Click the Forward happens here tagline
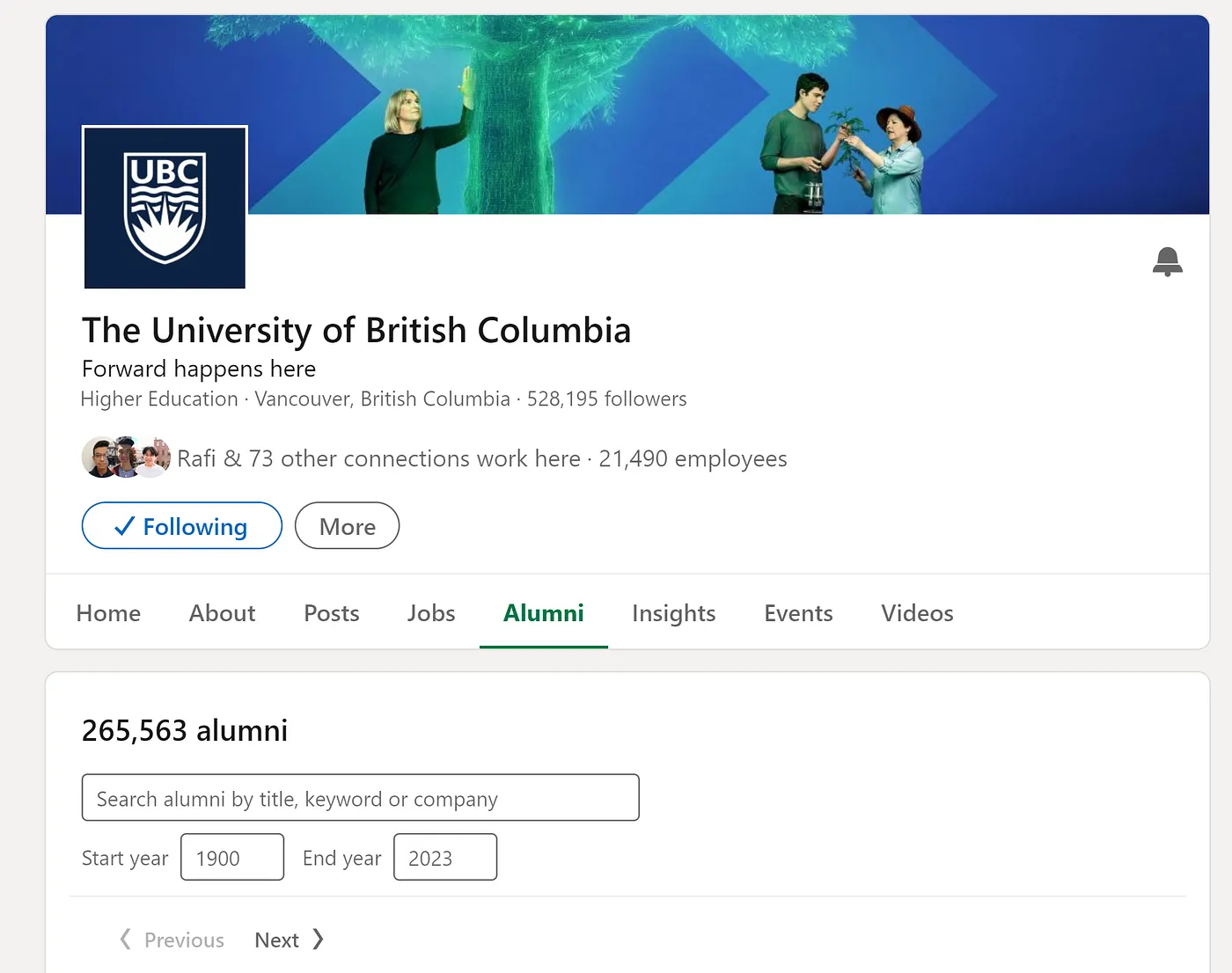The height and width of the screenshot is (973, 1232). [199, 369]
